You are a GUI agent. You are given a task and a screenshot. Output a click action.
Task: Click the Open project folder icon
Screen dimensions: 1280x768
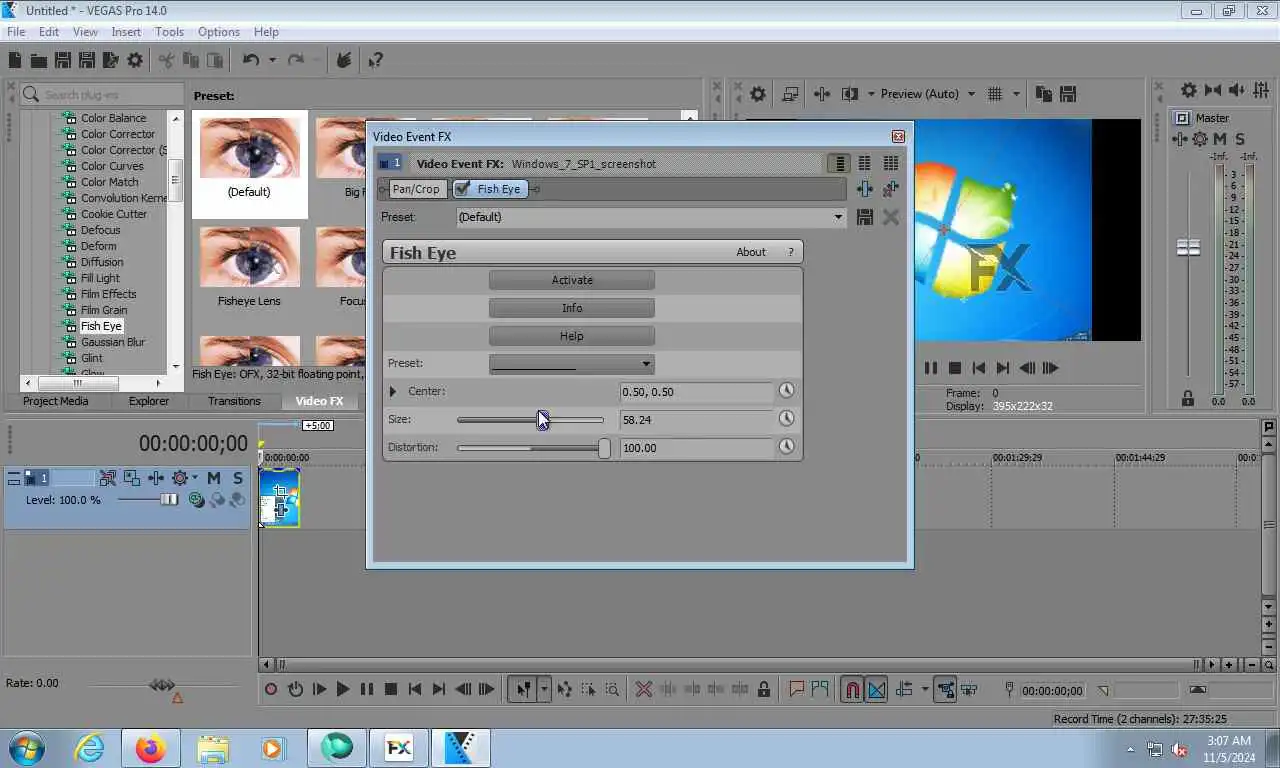pos(38,60)
